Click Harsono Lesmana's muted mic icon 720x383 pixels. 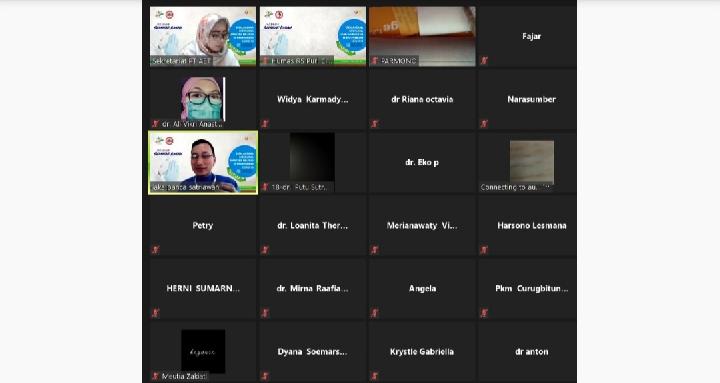tap(484, 250)
